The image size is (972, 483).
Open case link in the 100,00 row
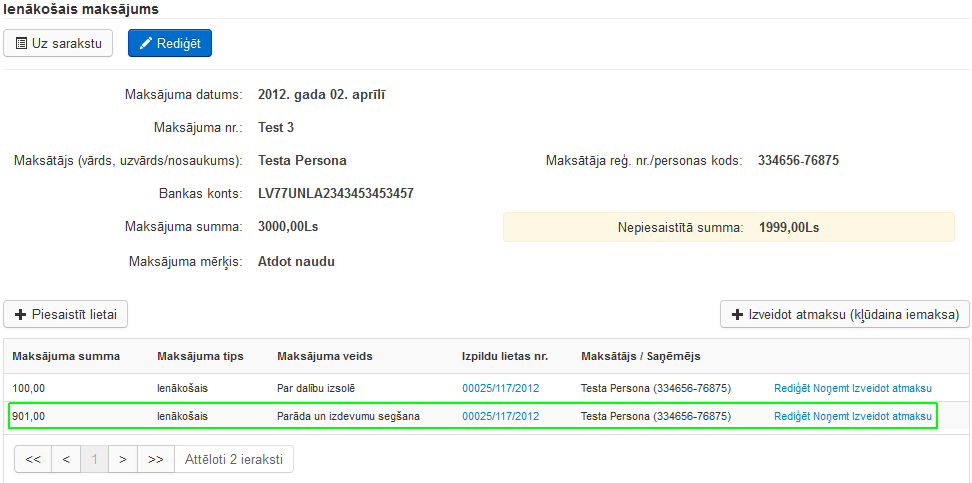point(500,388)
